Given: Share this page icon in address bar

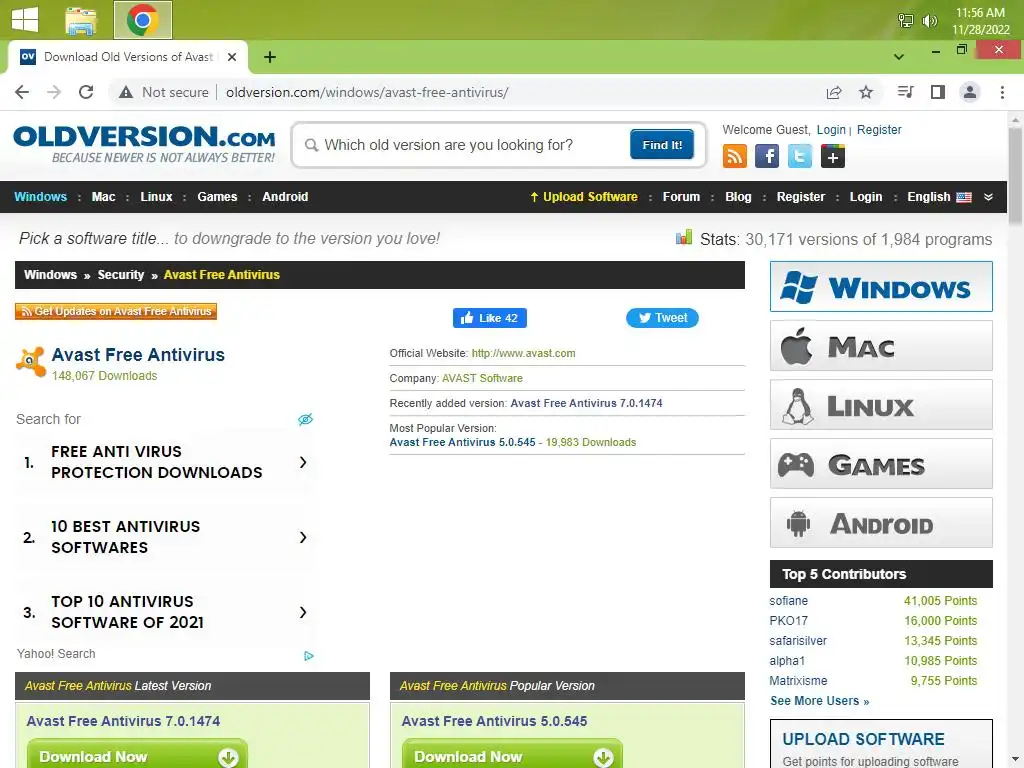Looking at the screenshot, I should click(x=834, y=92).
